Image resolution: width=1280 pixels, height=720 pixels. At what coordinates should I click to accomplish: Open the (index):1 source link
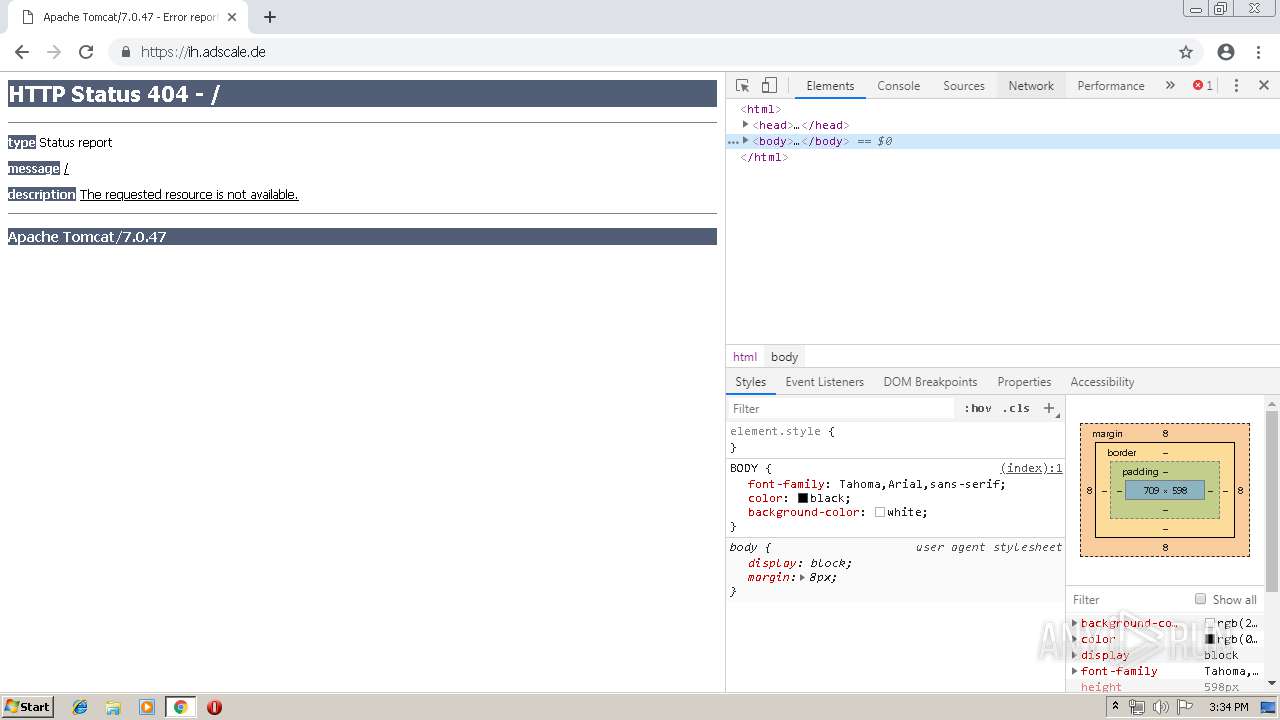[1031, 468]
